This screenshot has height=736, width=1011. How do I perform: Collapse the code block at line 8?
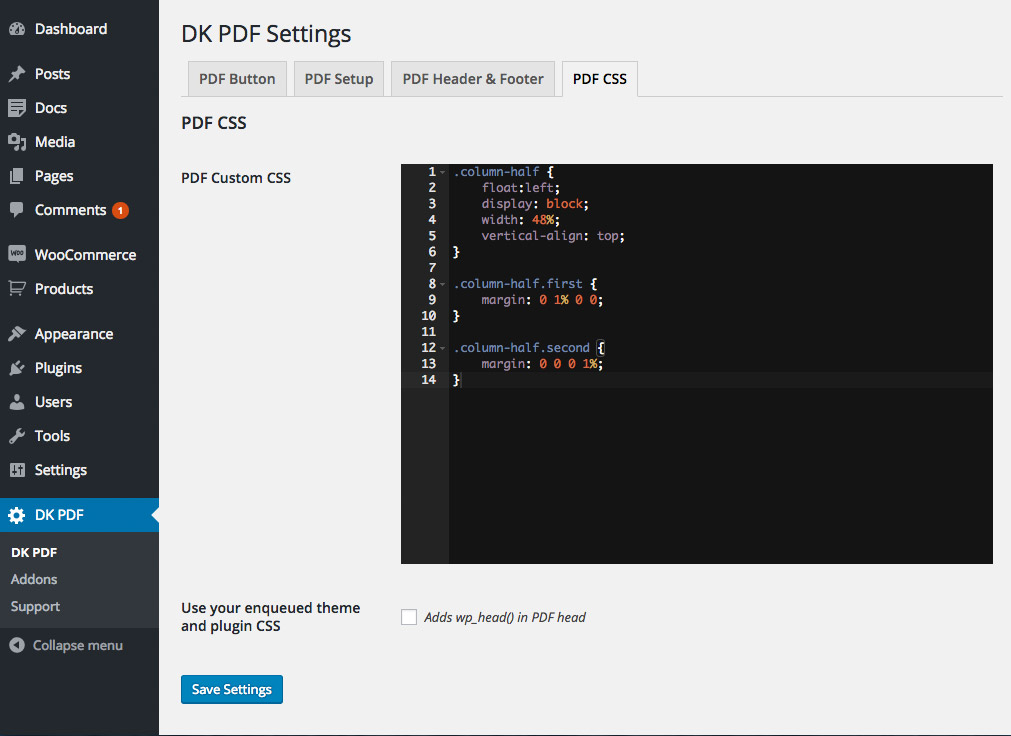coord(443,284)
